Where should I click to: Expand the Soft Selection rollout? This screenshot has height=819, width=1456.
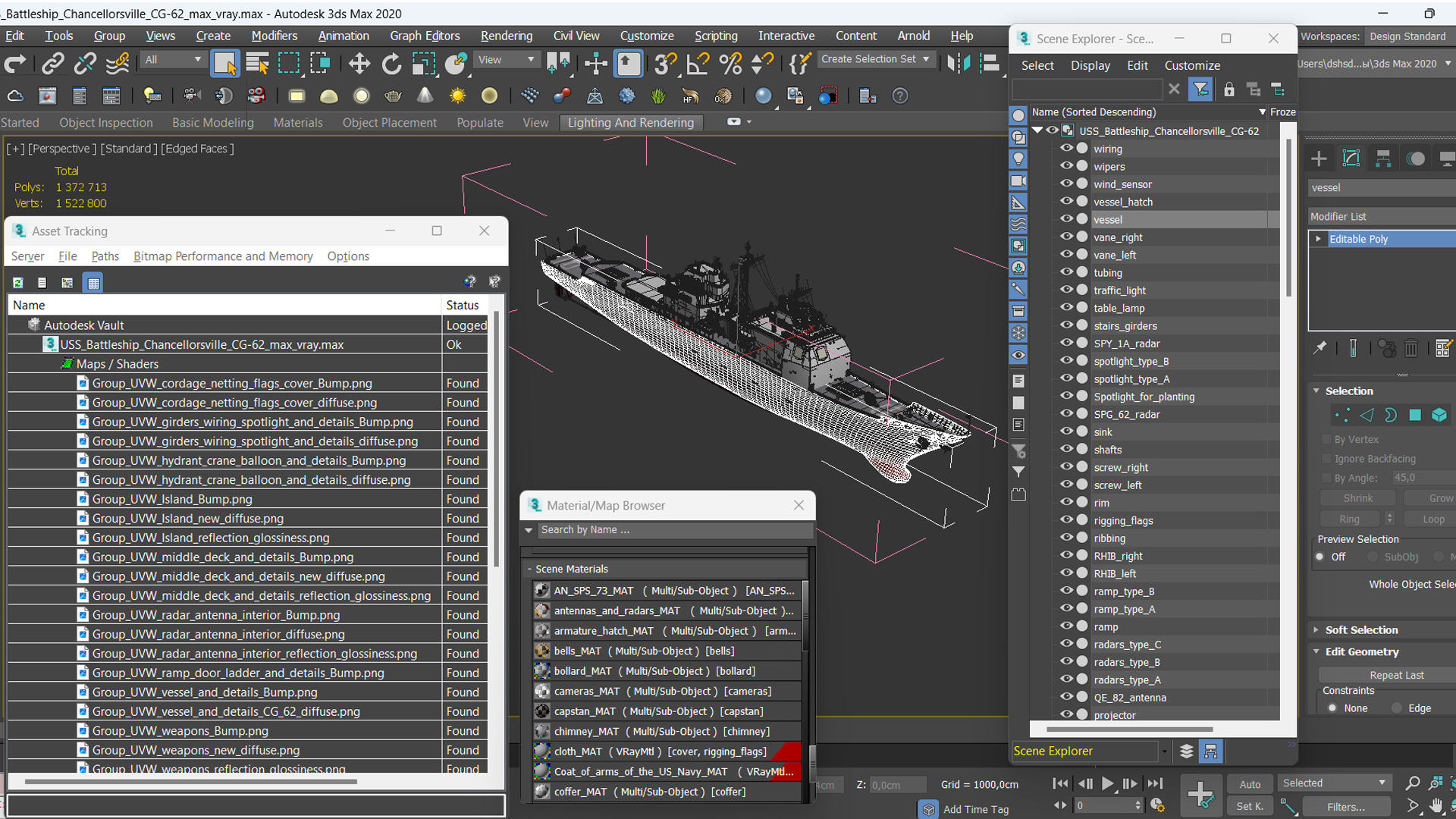1361,630
